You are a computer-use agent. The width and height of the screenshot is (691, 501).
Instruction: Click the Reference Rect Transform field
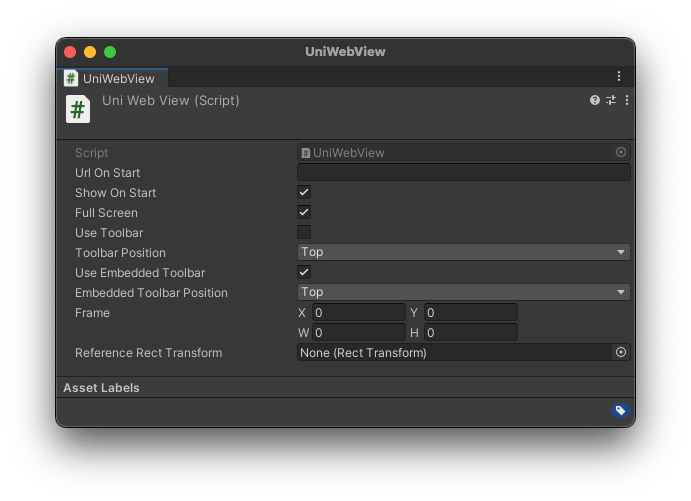coord(454,353)
